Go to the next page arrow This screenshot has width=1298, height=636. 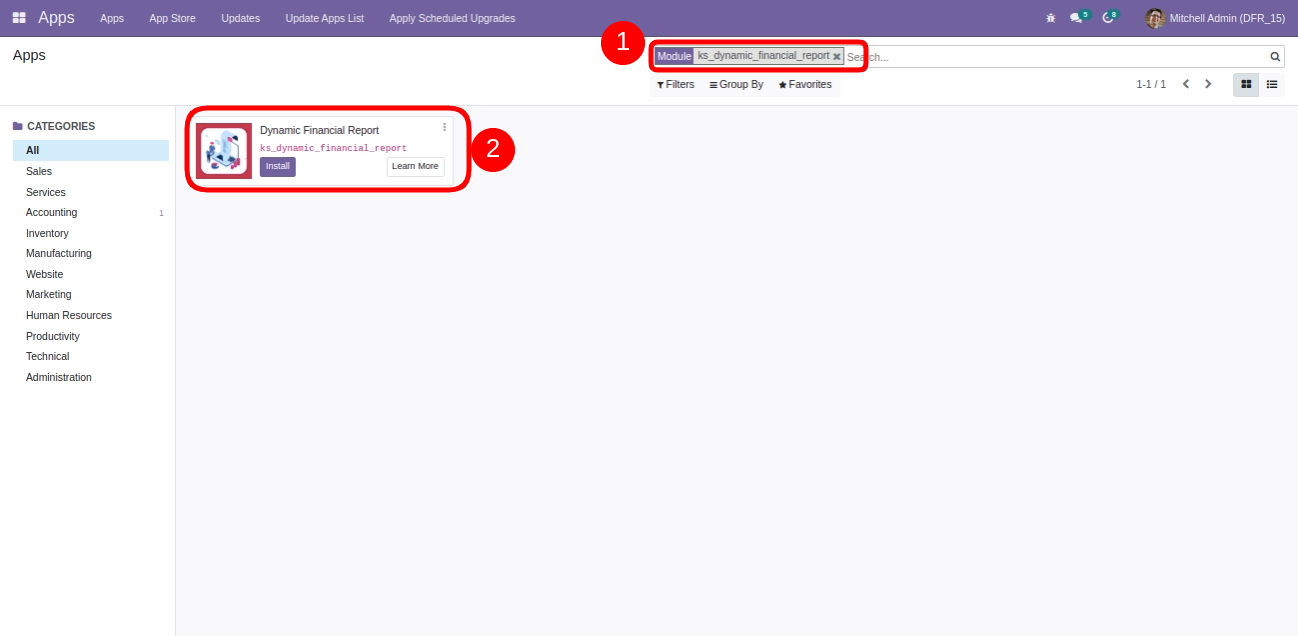(1208, 85)
